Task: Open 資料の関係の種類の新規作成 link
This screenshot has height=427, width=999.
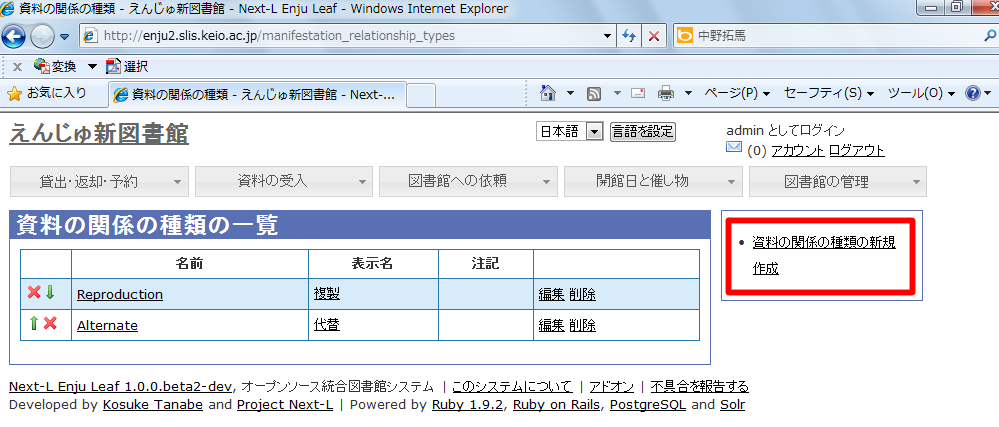Action: coord(823,256)
